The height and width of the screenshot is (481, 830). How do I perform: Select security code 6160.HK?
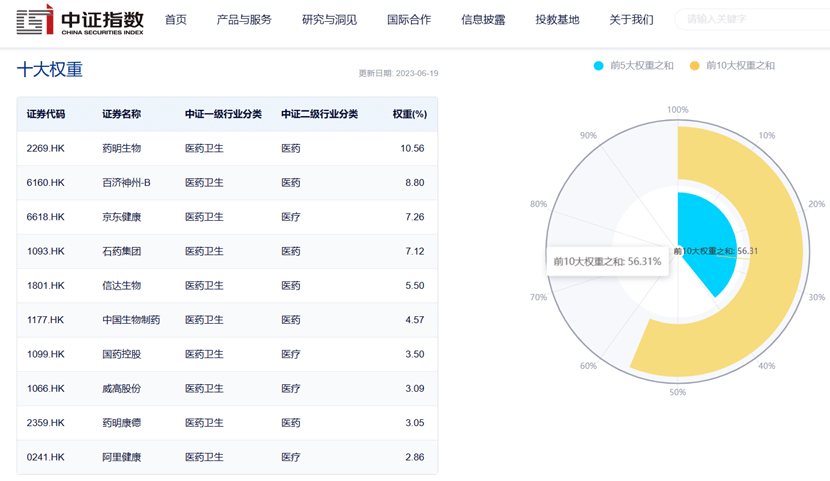pyautogui.click(x=46, y=183)
